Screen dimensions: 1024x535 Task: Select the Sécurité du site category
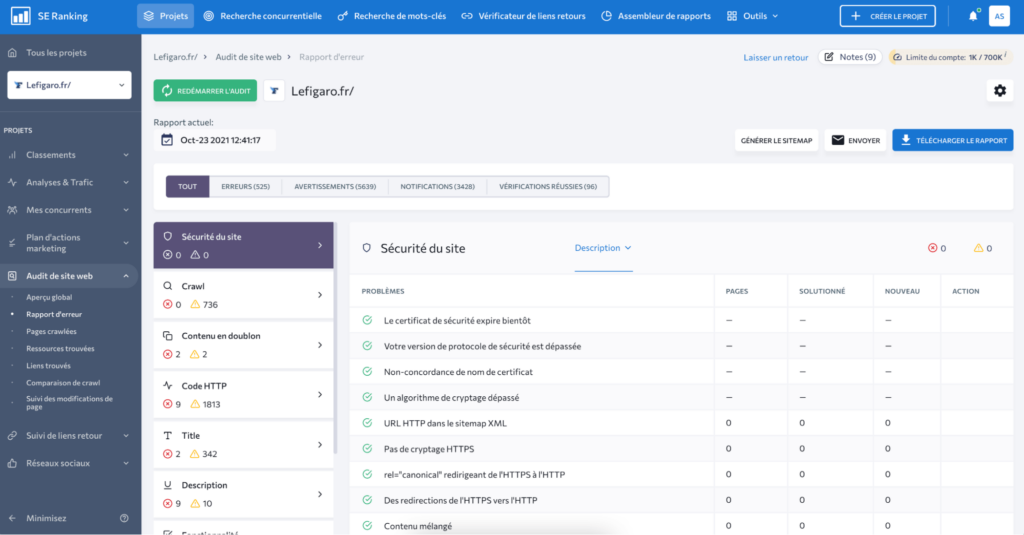244,245
